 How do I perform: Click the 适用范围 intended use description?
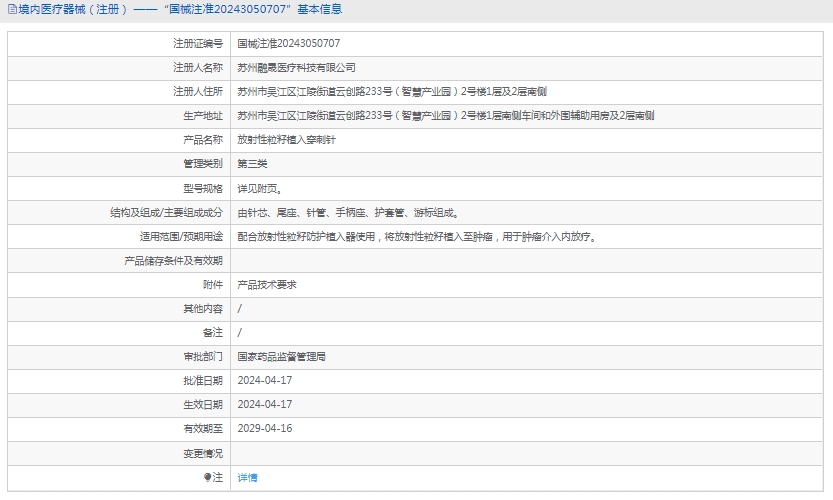tap(418, 237)
